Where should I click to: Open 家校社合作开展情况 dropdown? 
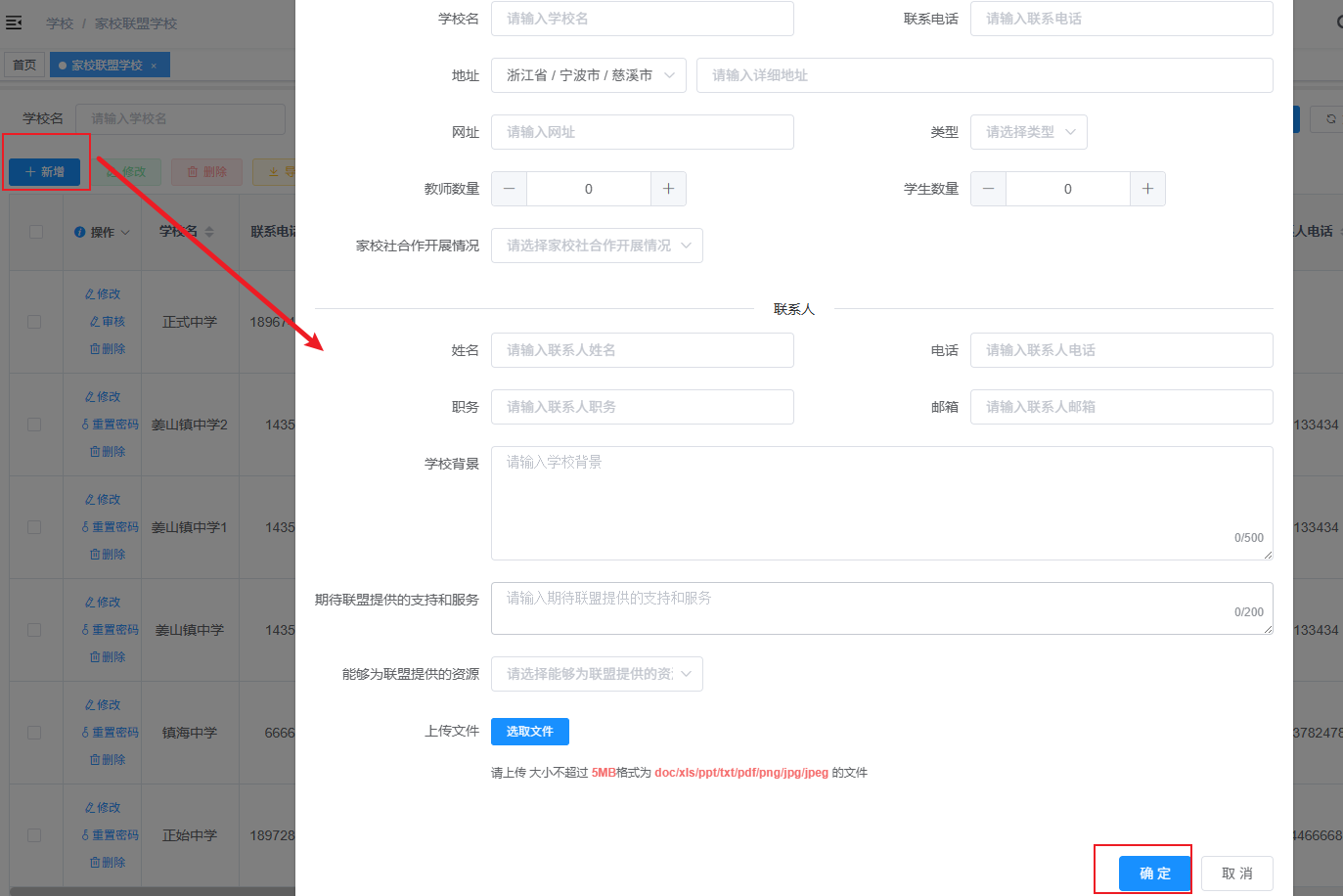(x=597, y=246)
